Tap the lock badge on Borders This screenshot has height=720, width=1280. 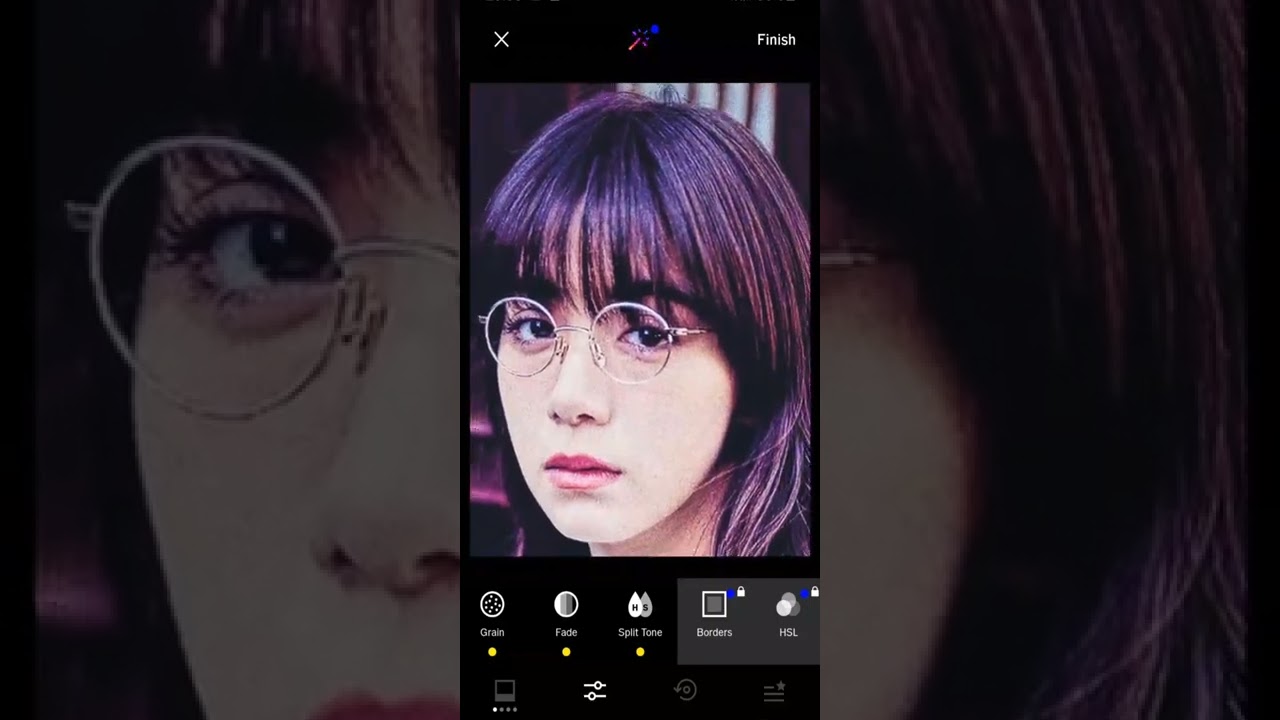pyautogui.click(x=741, y=592)
